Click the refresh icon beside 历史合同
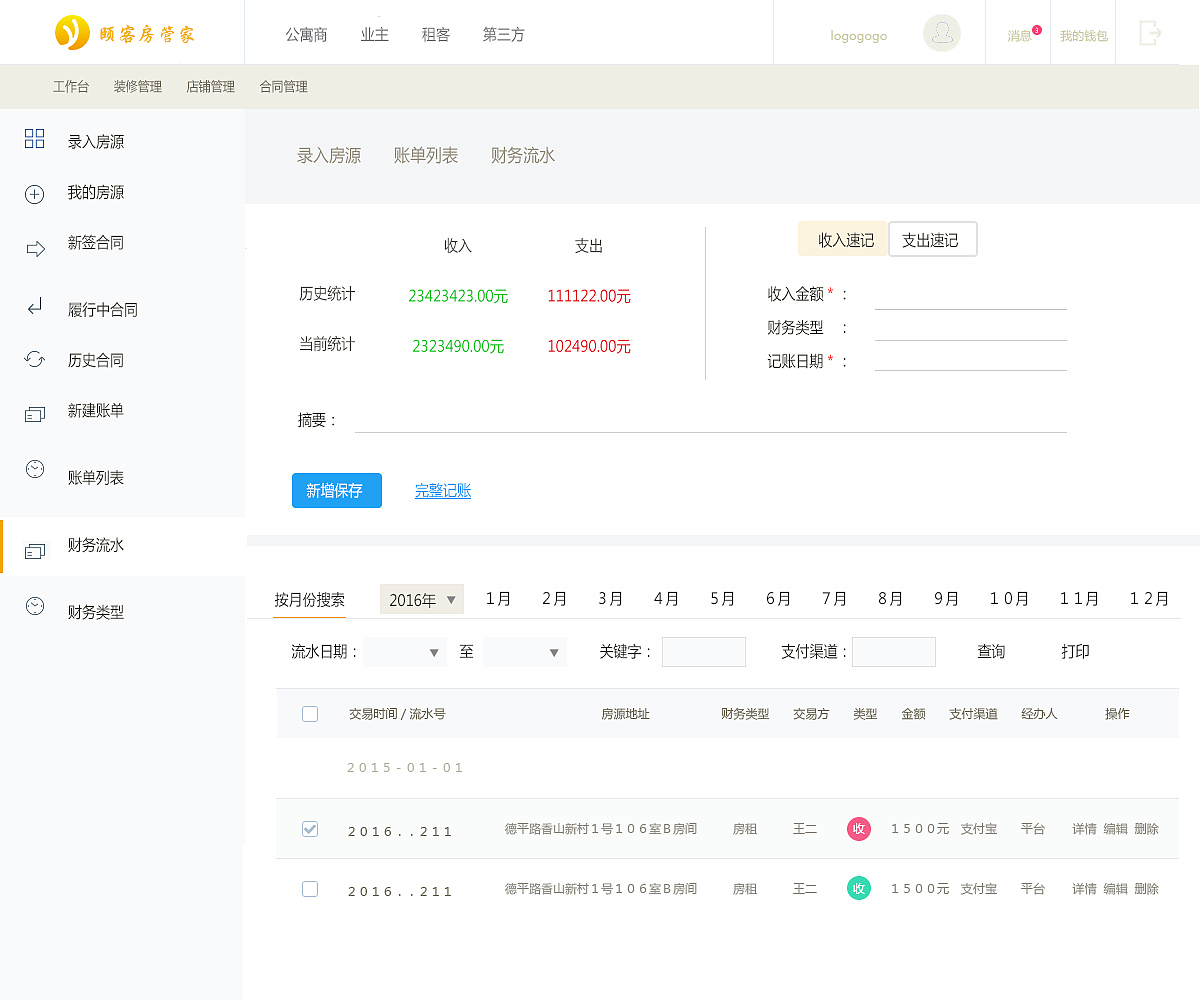This screenshot has height=1000, width=1200. tap(34, 359)
